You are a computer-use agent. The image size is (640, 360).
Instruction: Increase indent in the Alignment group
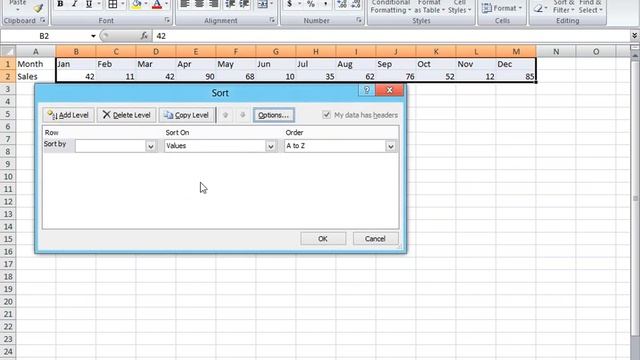244,4
